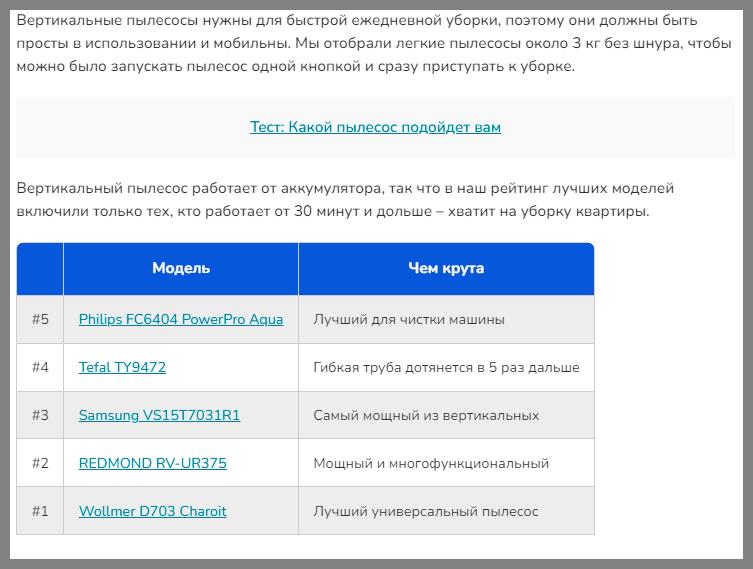This screenshot has height=569, width=753.
Task: Click the Модель column header
Action: 181,268
